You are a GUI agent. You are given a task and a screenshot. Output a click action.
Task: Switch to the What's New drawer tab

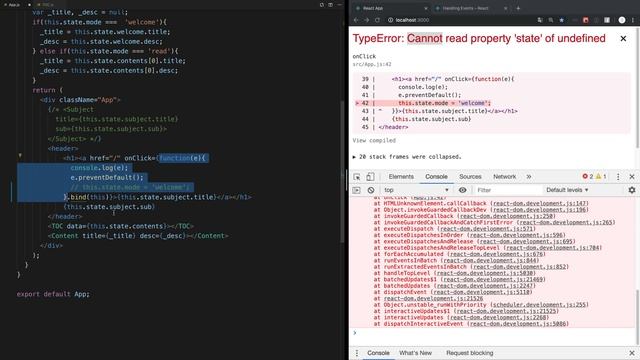(415, 353)
